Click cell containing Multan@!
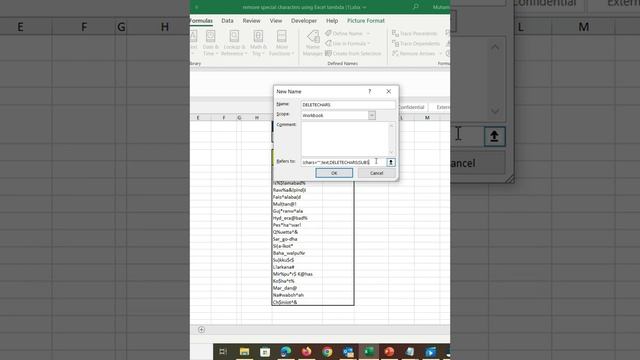 [x=297, y=204]
